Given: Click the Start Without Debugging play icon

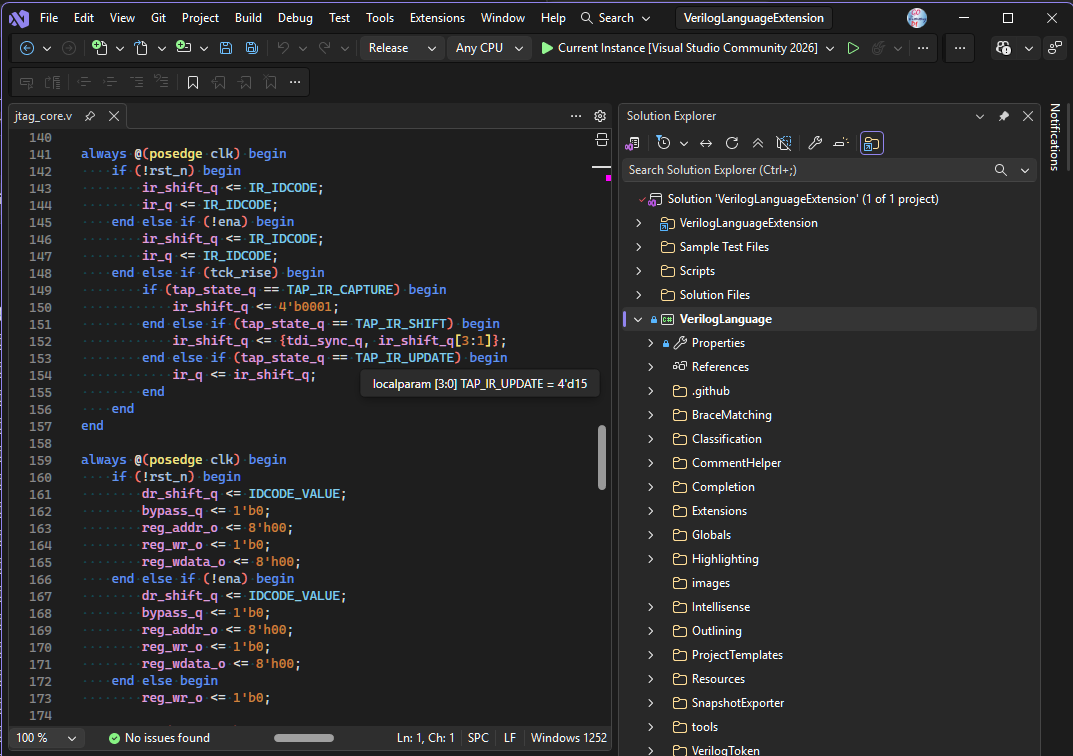Looking at the screenshot, I should tap(853, 48).
